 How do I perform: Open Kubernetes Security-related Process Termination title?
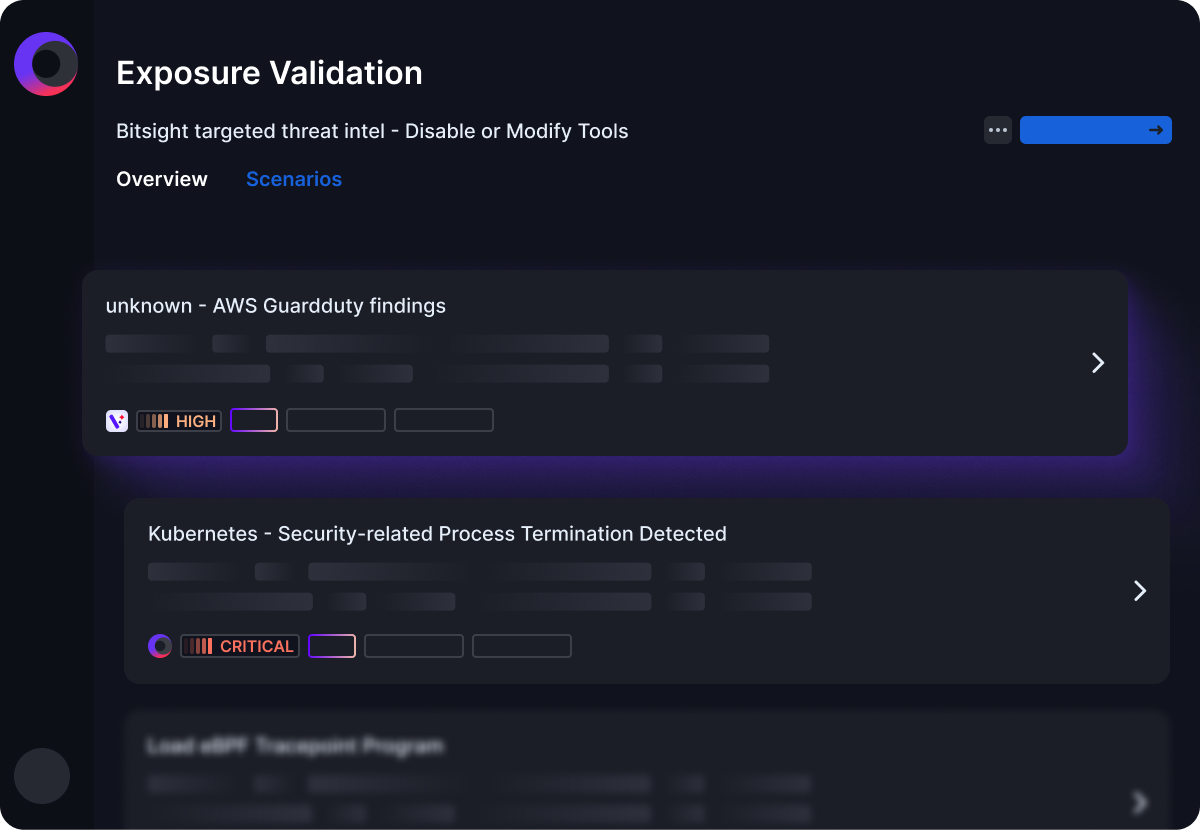tap(437, 534)
